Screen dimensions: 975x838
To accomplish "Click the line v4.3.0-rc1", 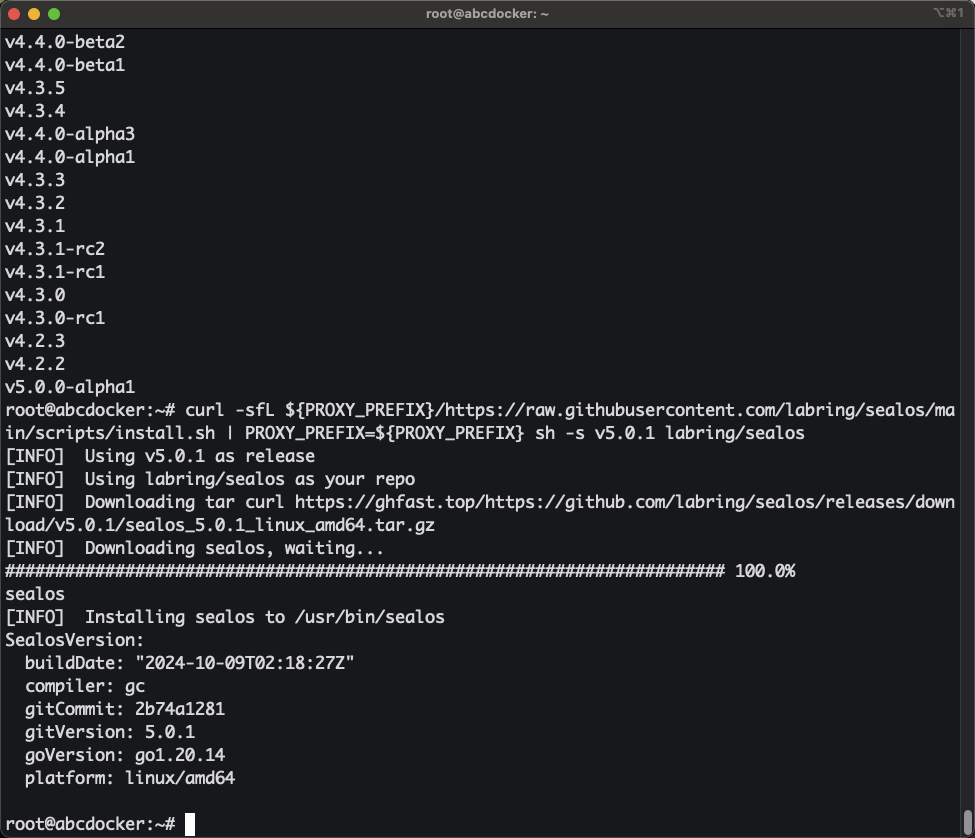I will (x=55, y=318).
